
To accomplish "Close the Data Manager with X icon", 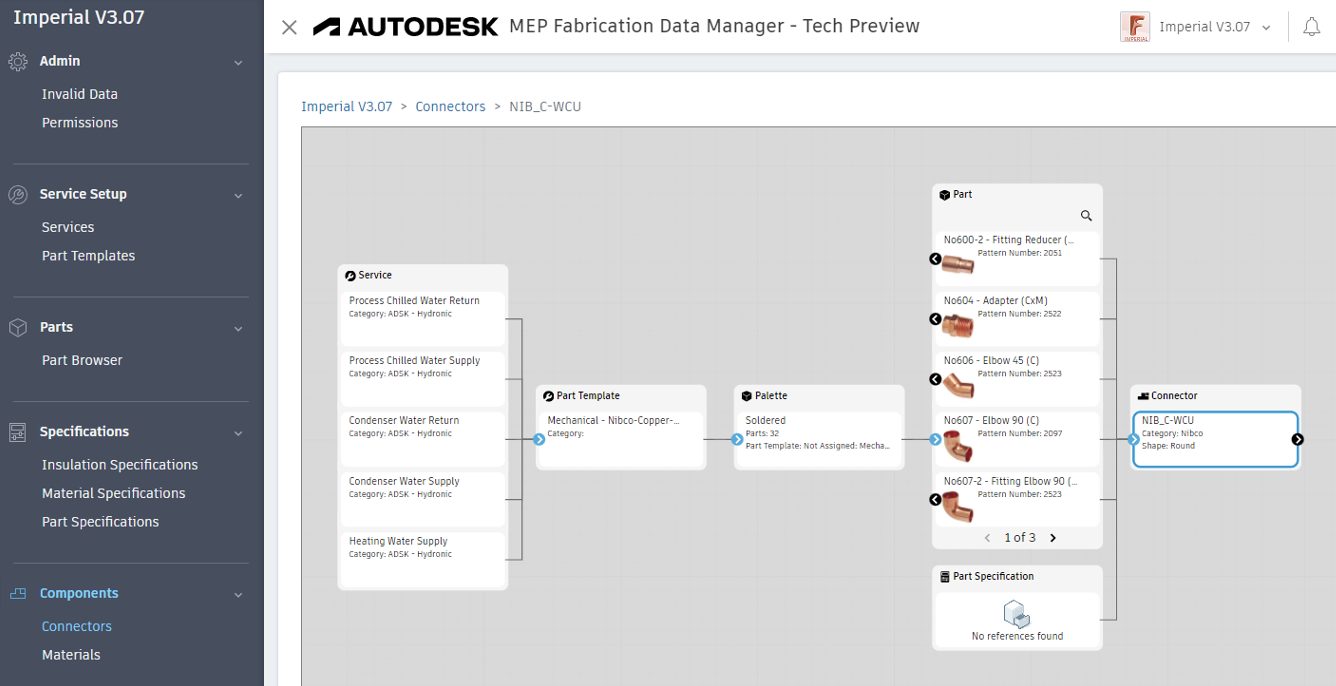I will [x=289, y=27].
